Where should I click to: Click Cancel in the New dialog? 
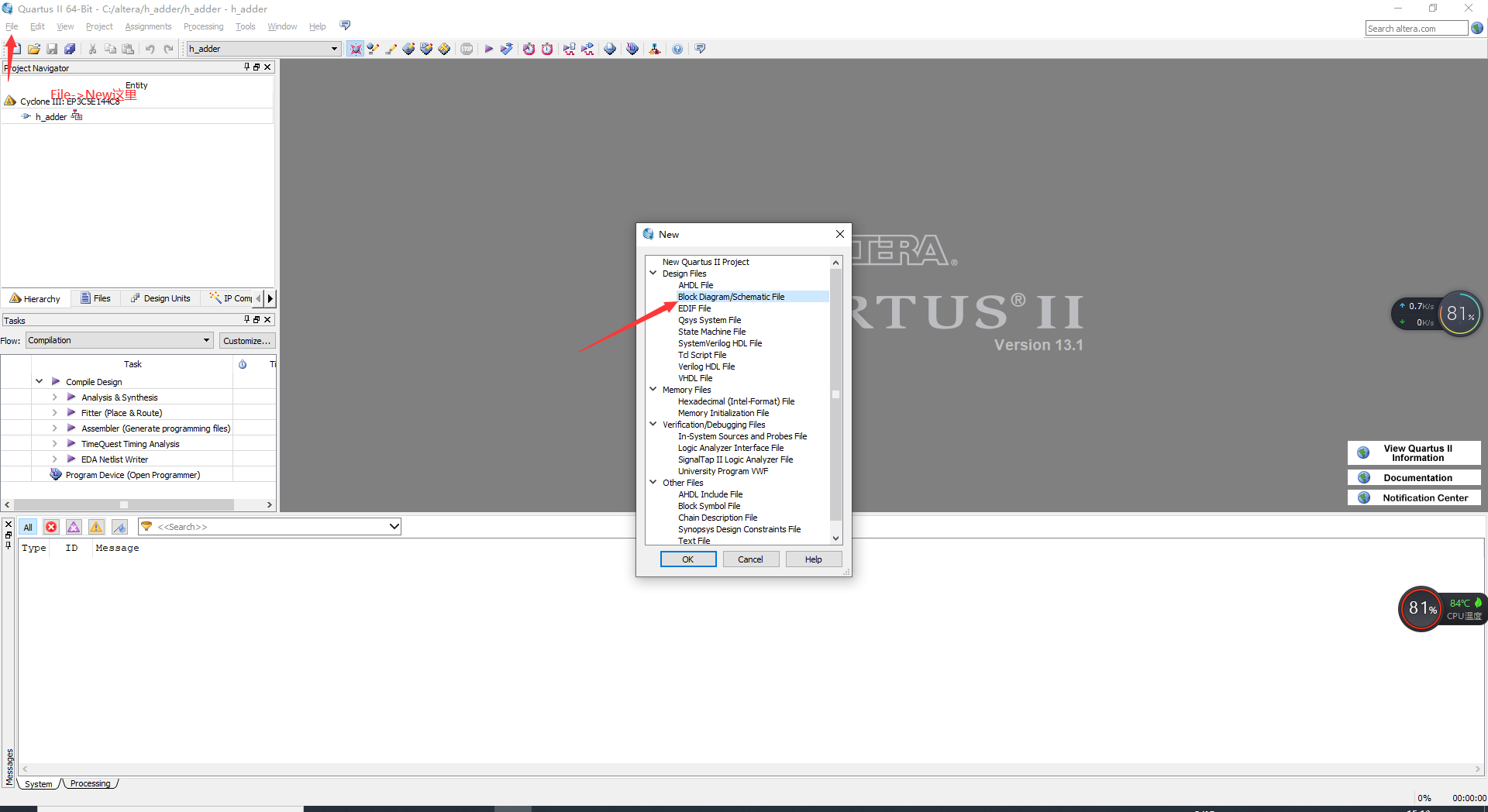(x=750, y=559)
